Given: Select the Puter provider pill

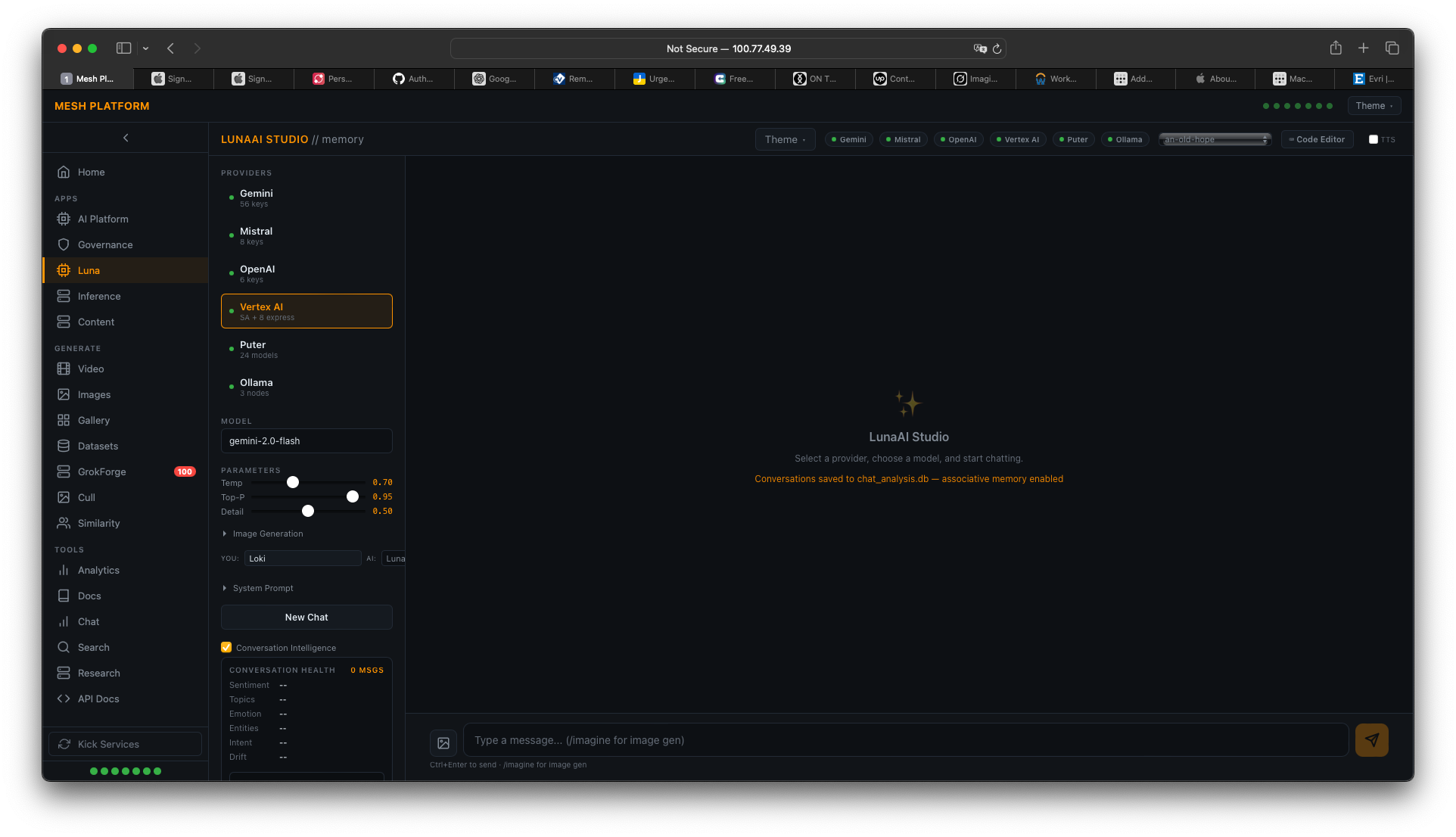Looking at the screenshot, I should pyautogui.click(x=1073, y=139).
